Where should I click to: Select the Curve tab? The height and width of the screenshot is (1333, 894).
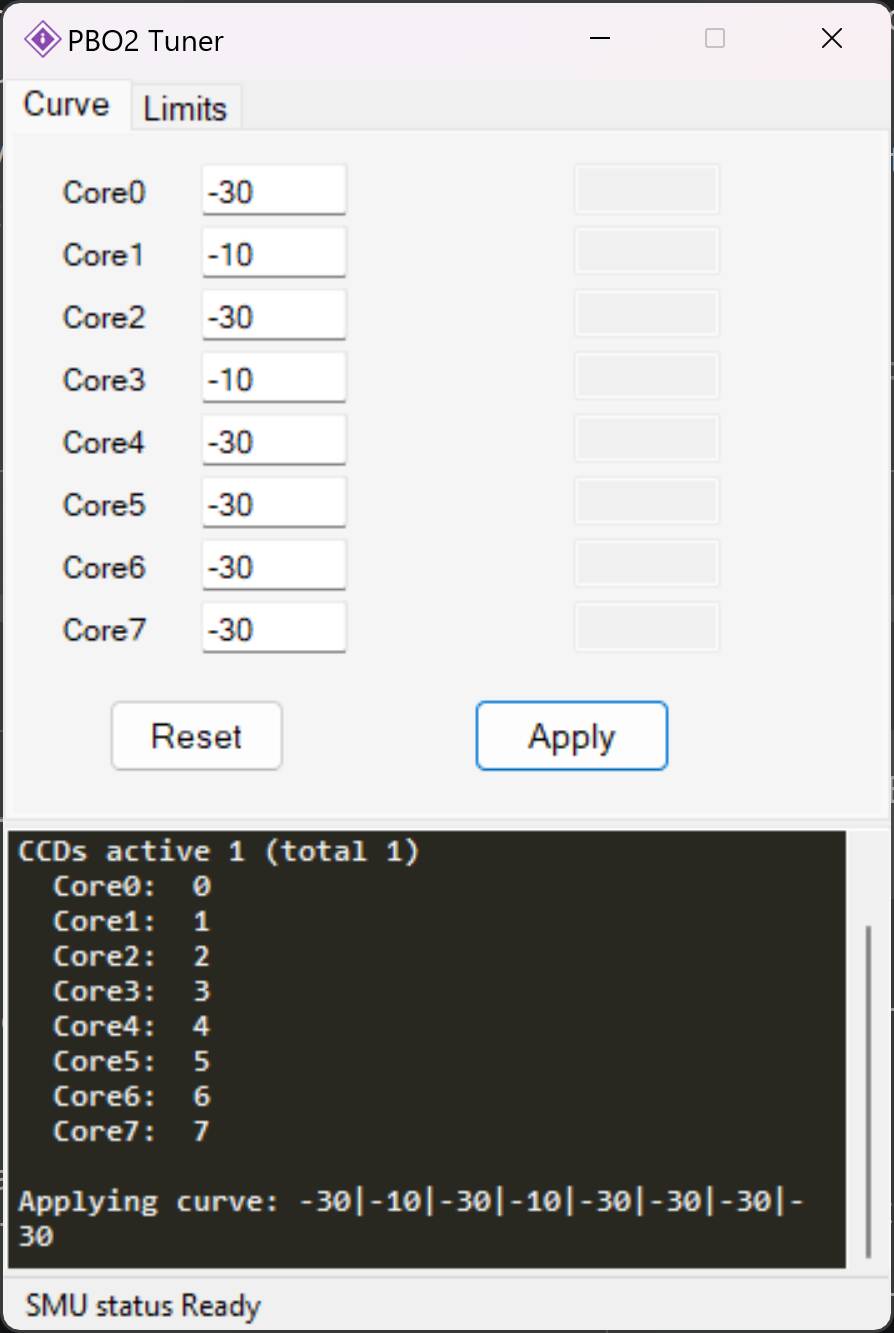click(67, 104)
